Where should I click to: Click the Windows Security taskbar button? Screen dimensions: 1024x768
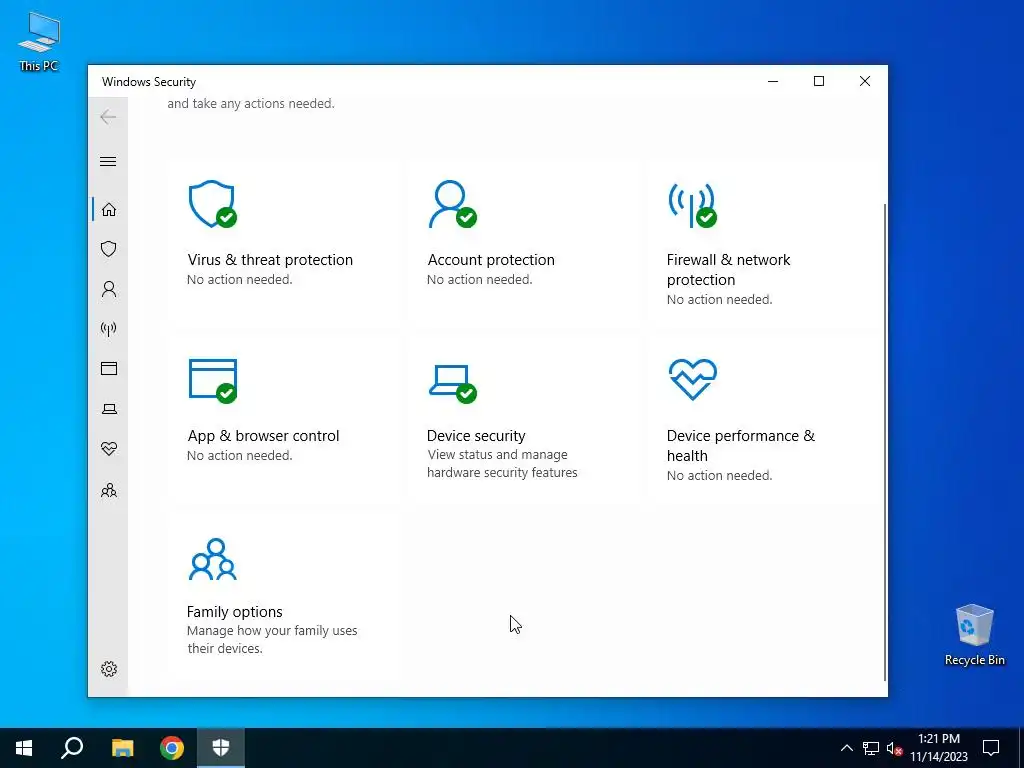[221, 748]
